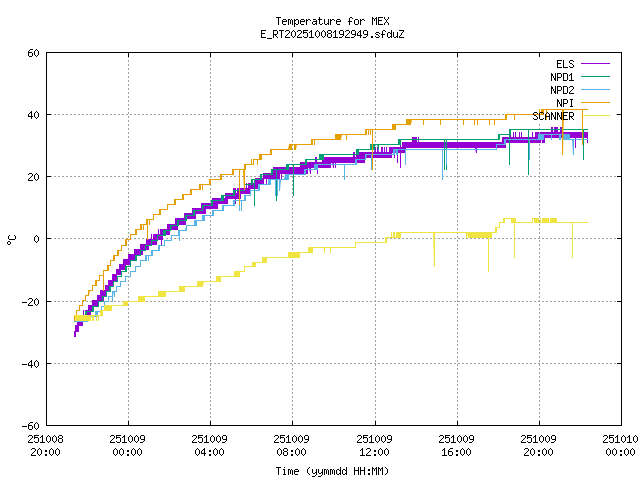
Task: Click the NPD1 green legend line sample
Action: point(597,77)
